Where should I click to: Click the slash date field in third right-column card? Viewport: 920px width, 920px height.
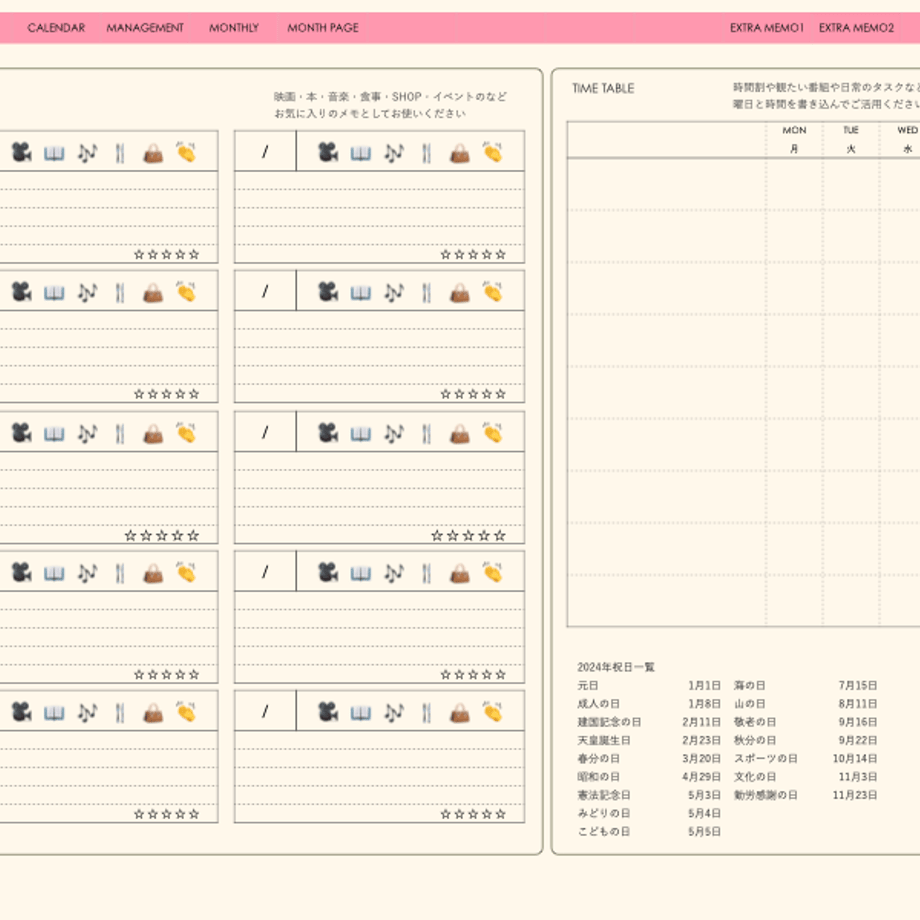tap(265, 432)
